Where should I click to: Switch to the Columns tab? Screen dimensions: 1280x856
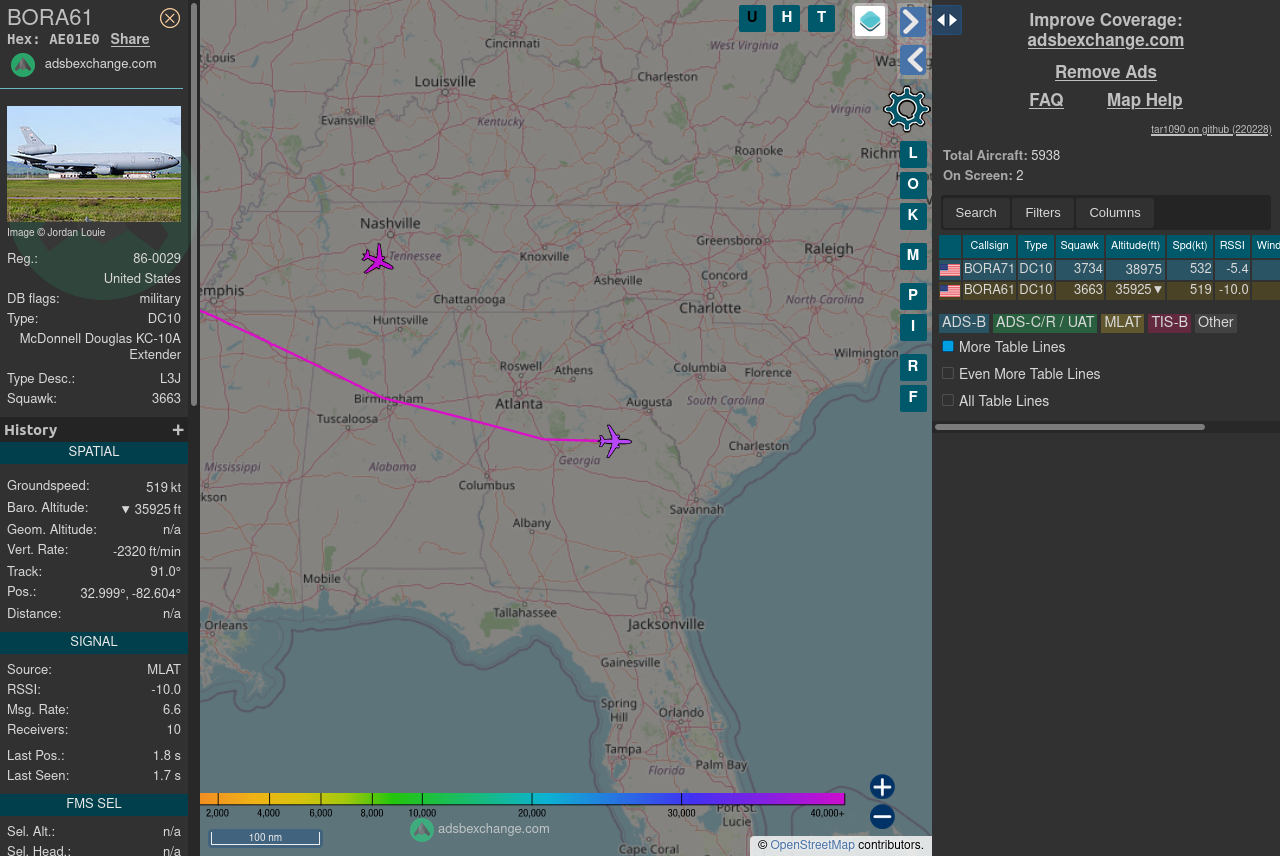click(1115, 213)
